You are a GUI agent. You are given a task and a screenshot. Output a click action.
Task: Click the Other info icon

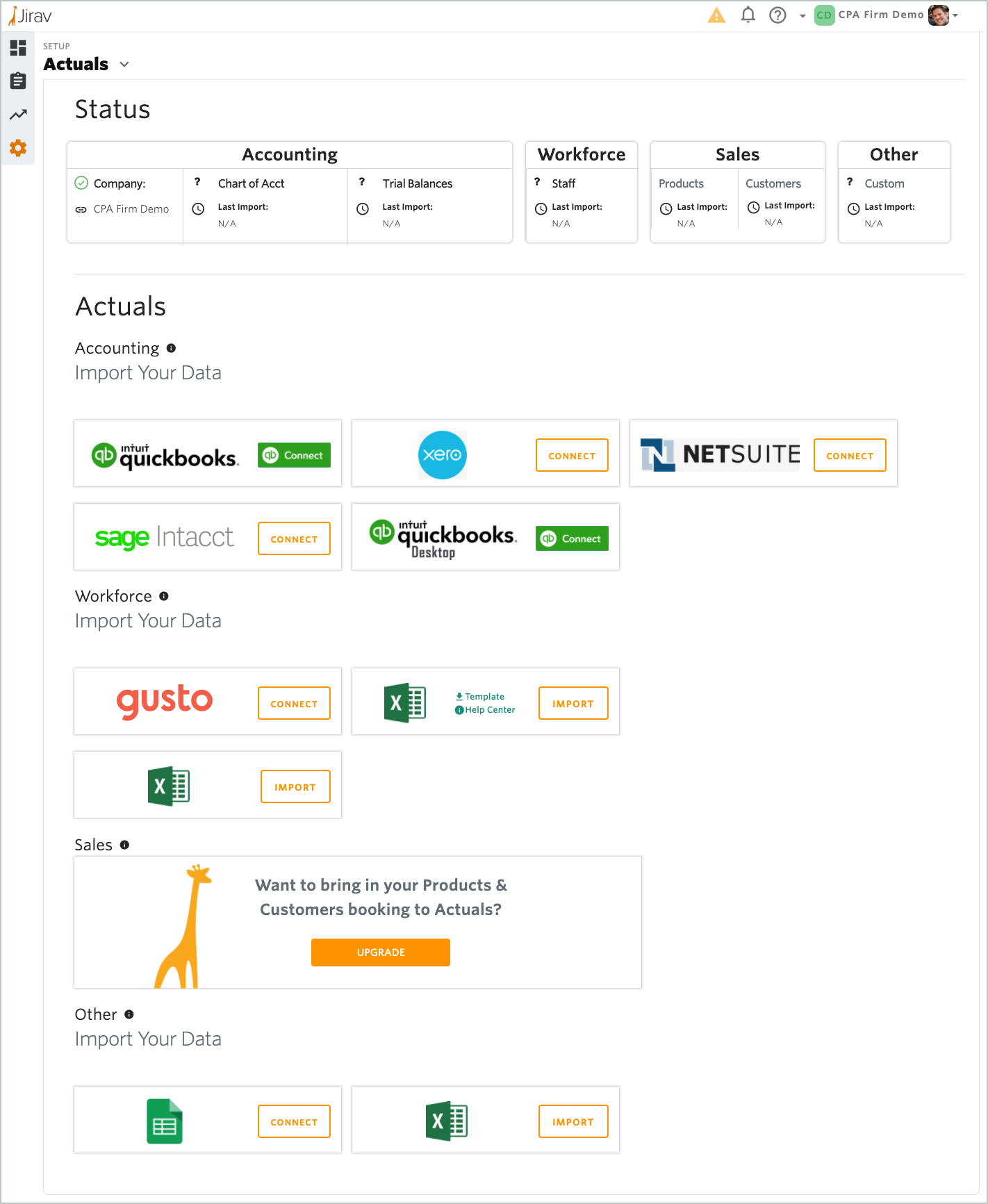[x=129, y=1014]
